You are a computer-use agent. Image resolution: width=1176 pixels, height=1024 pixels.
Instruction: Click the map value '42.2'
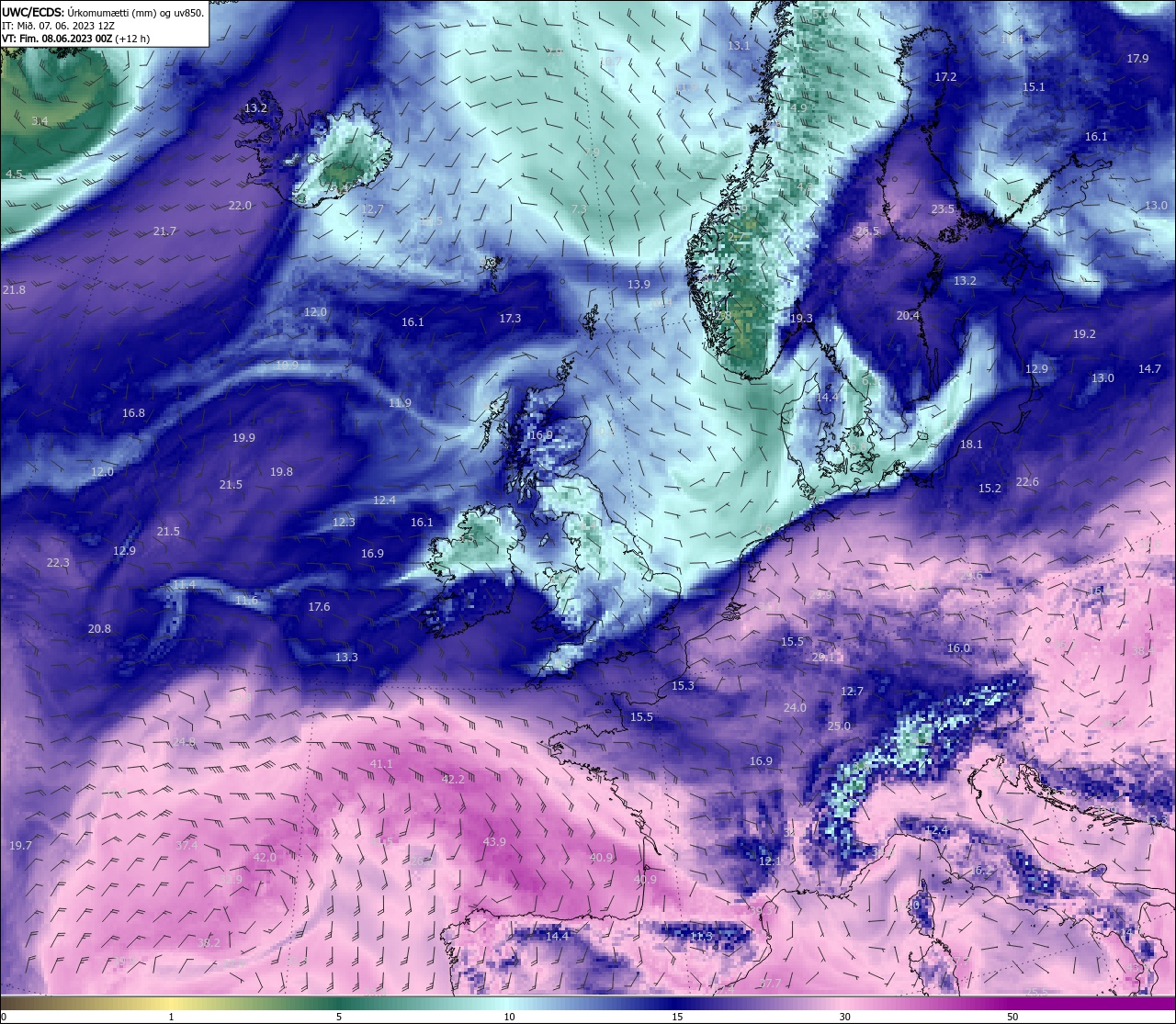[453, 779]
